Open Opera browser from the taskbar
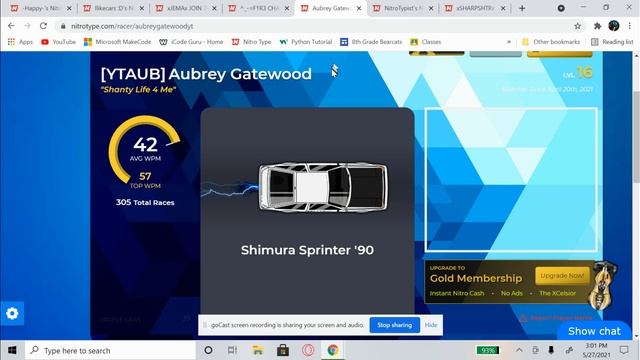This screenshot has width=640, height=360. coord(308,350)
